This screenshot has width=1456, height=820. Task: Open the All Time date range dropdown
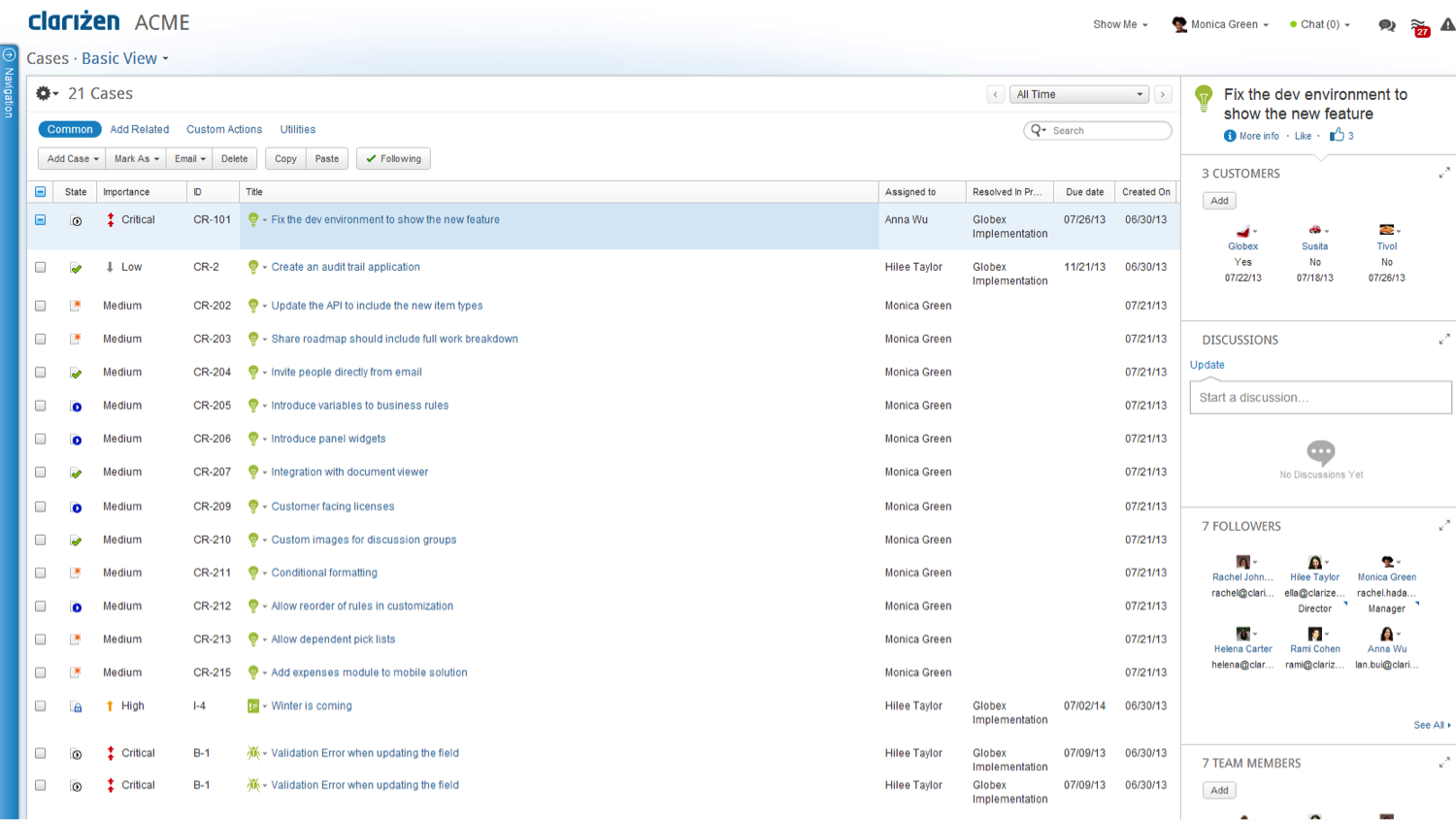tap(1079, 94)
